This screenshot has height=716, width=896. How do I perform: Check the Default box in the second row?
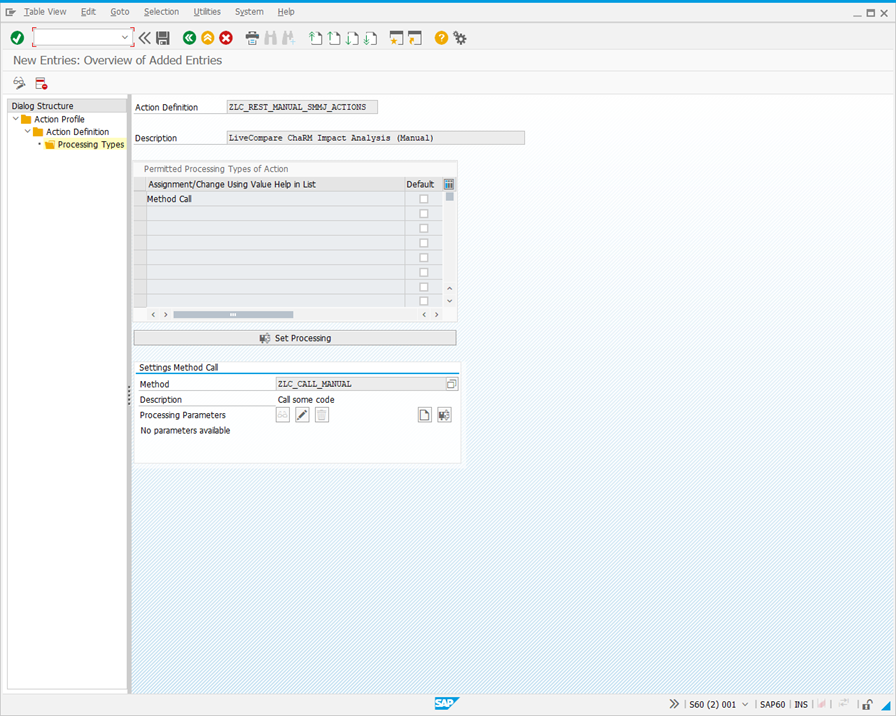point(423,213)
